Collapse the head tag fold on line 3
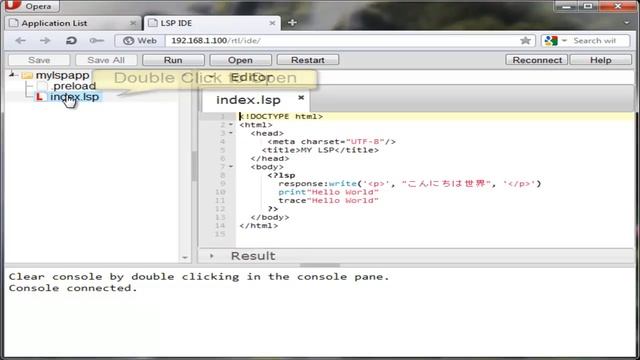640x360 pixels. 231,133
